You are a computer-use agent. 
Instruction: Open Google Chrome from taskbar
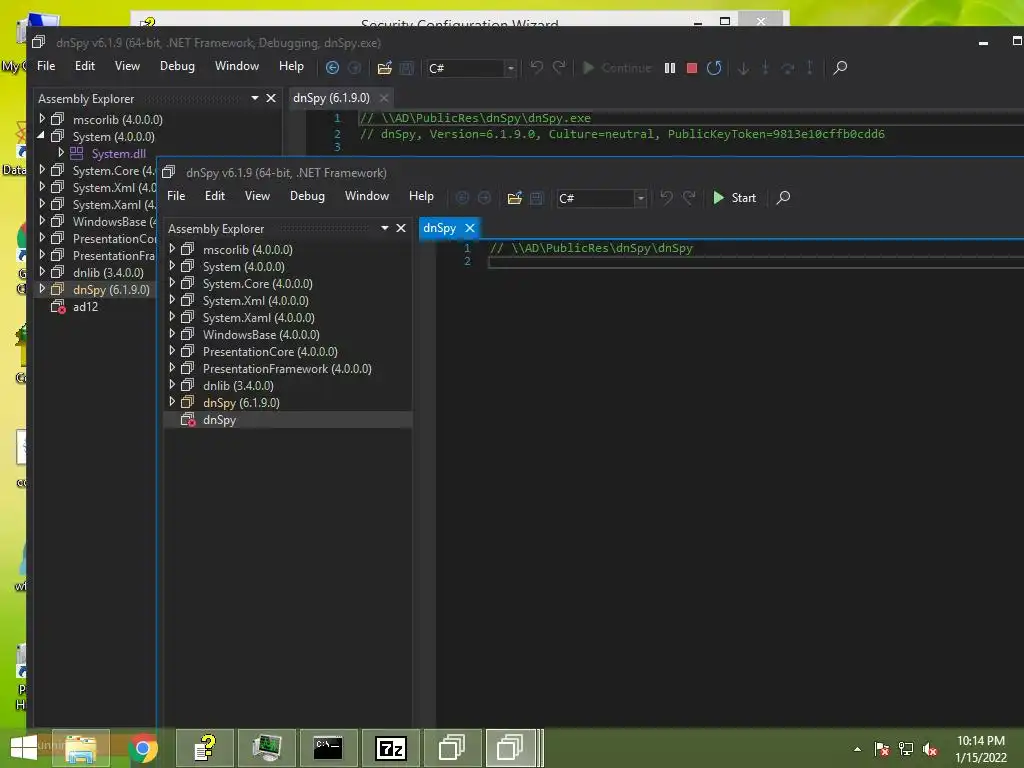[x=143, y=748]
